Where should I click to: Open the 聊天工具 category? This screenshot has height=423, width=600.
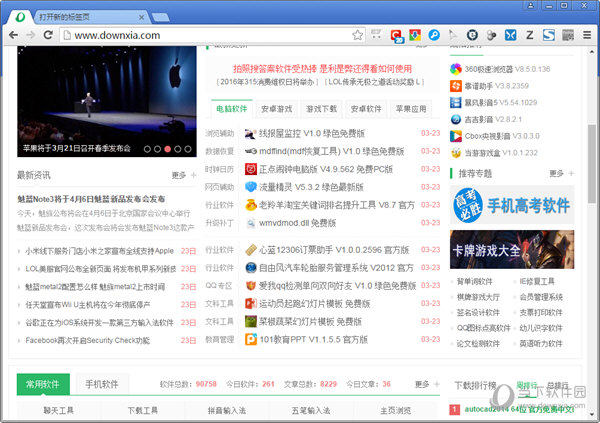pyautogui.click(x=58, y=410)
